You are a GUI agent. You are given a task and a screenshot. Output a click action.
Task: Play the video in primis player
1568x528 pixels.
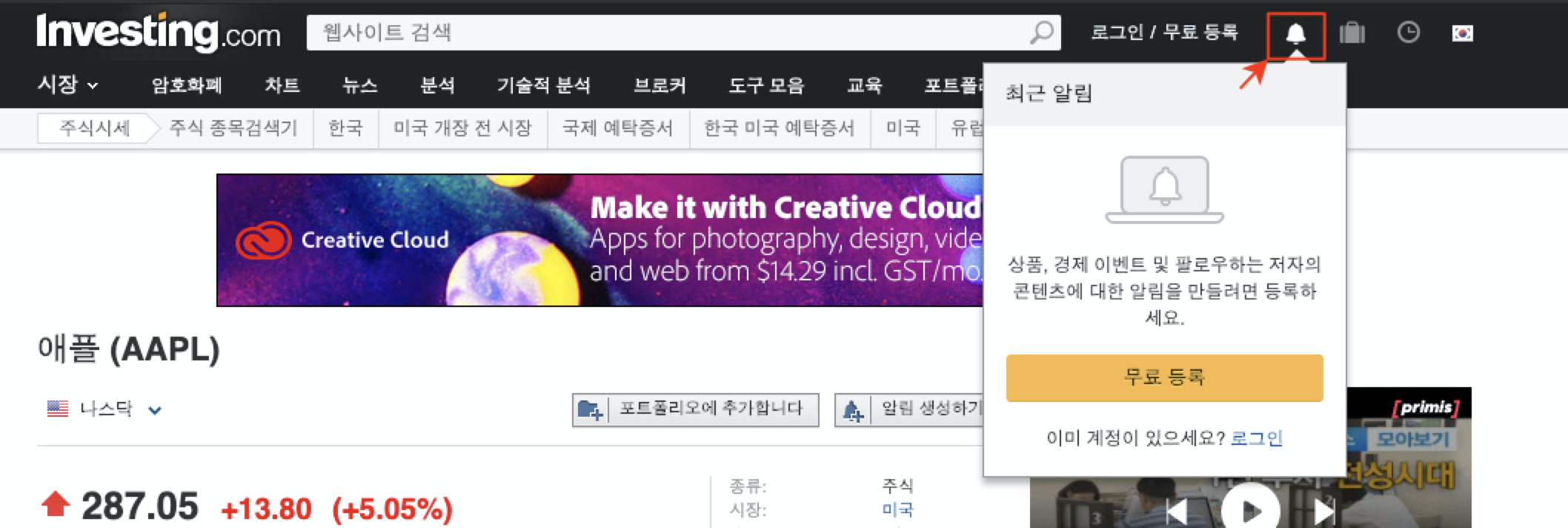pyautogui.click(x=1250, y=510)
